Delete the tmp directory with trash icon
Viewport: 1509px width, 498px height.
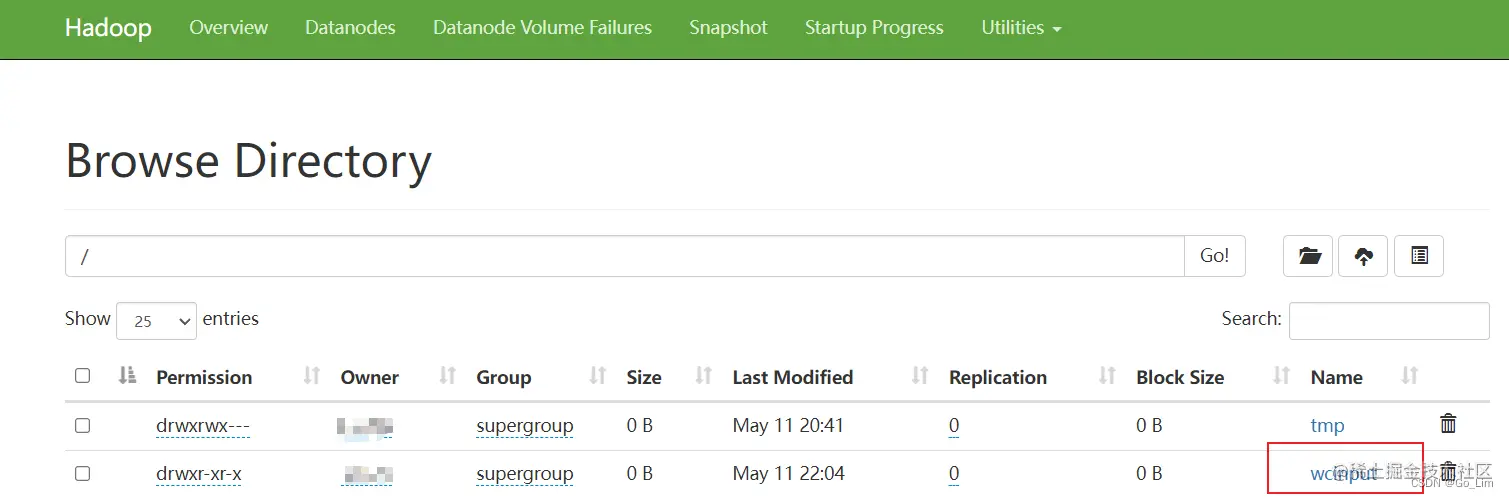(x=1448, y=424)
